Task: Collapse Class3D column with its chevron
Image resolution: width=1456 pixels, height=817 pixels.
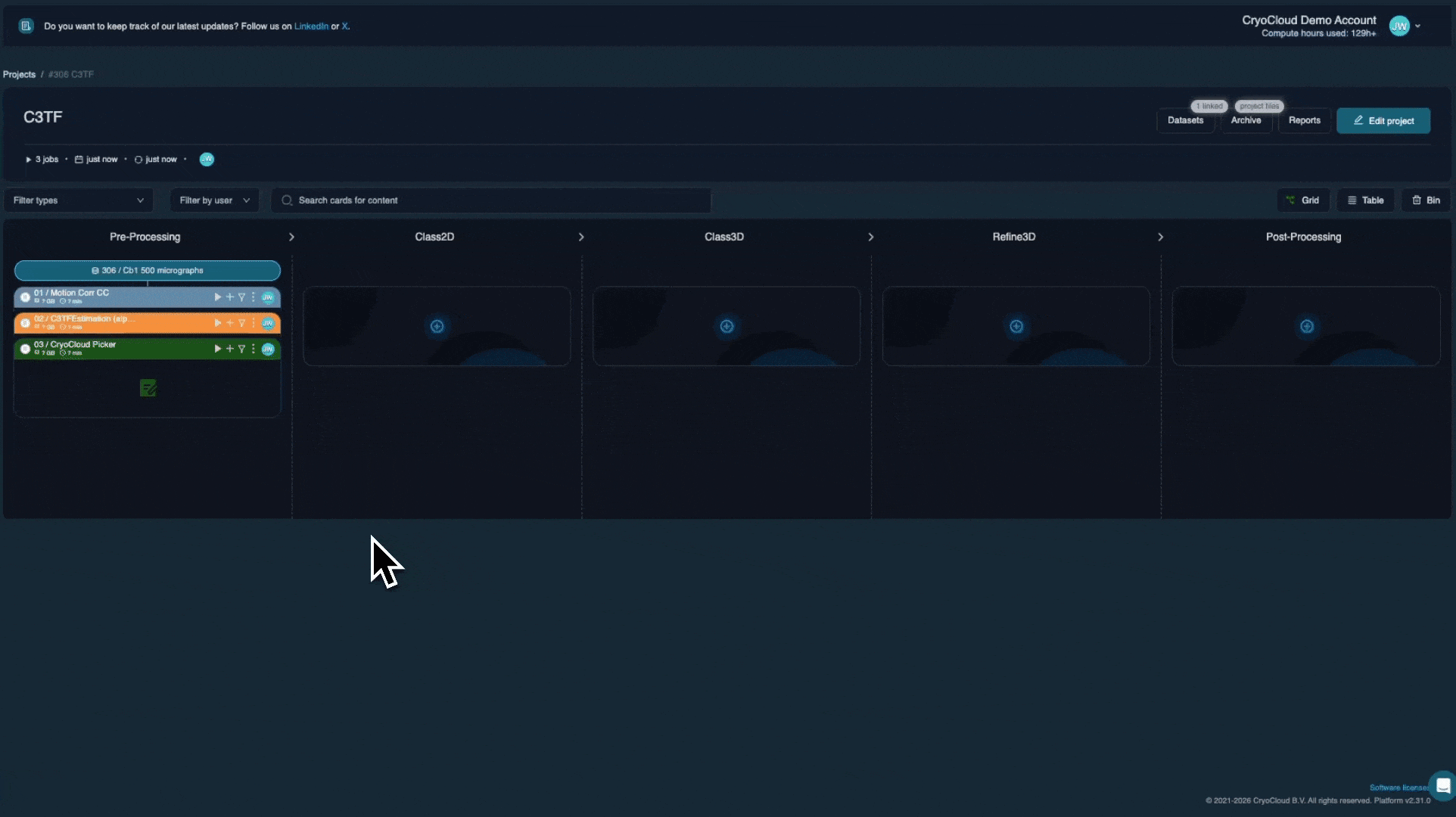Action: pos(871,237)
